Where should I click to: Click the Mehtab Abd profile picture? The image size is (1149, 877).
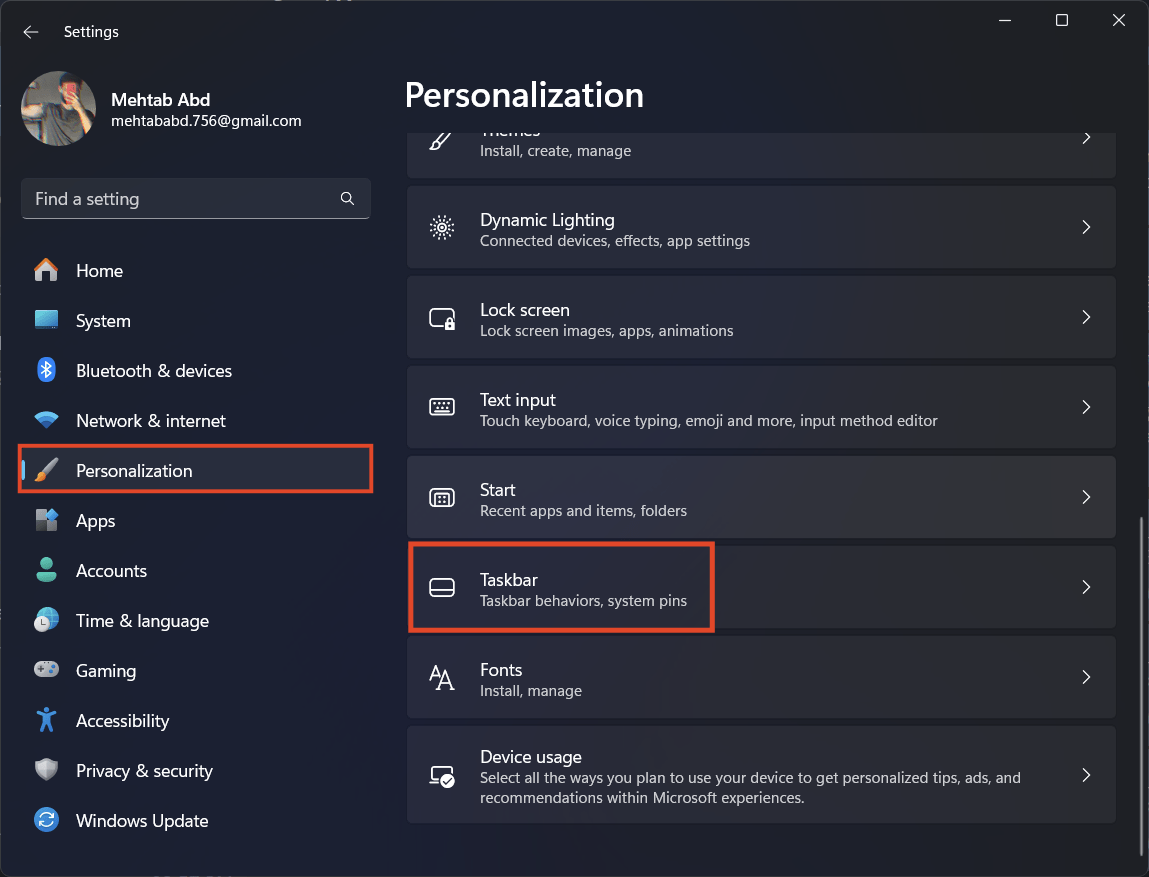coord(59,108)
